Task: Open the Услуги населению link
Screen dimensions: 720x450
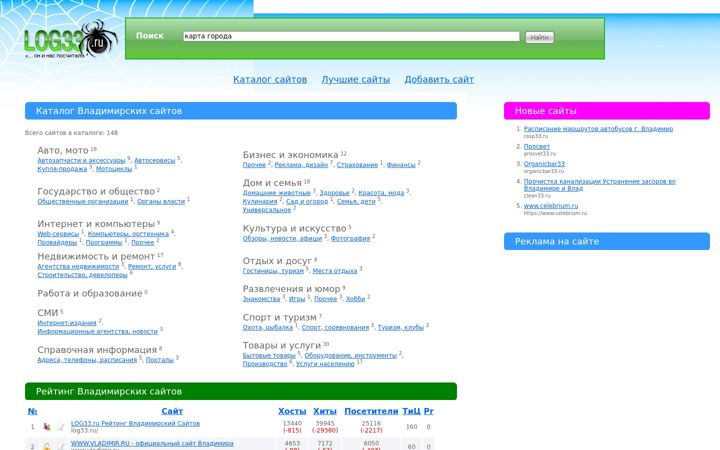Action: [x=325, y=364]
